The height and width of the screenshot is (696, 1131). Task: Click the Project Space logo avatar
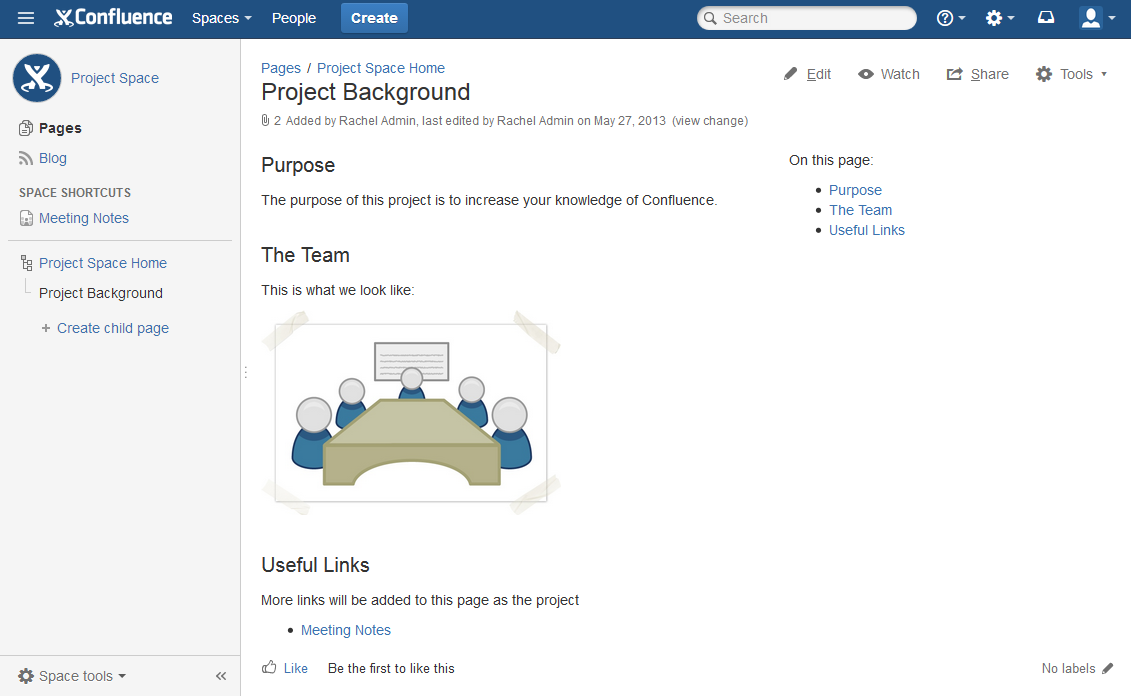[x=37, y=78]
